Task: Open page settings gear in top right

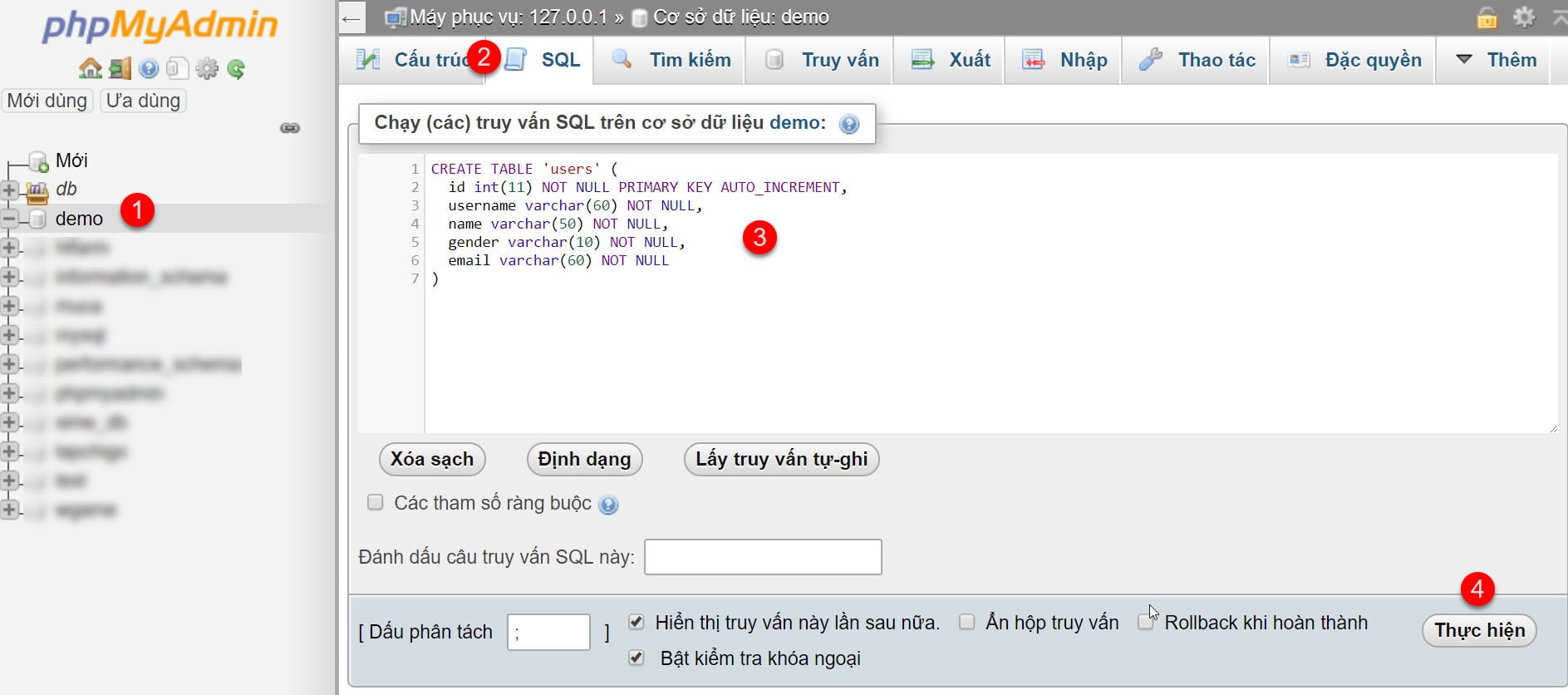Action: (x=1524, y=17)
